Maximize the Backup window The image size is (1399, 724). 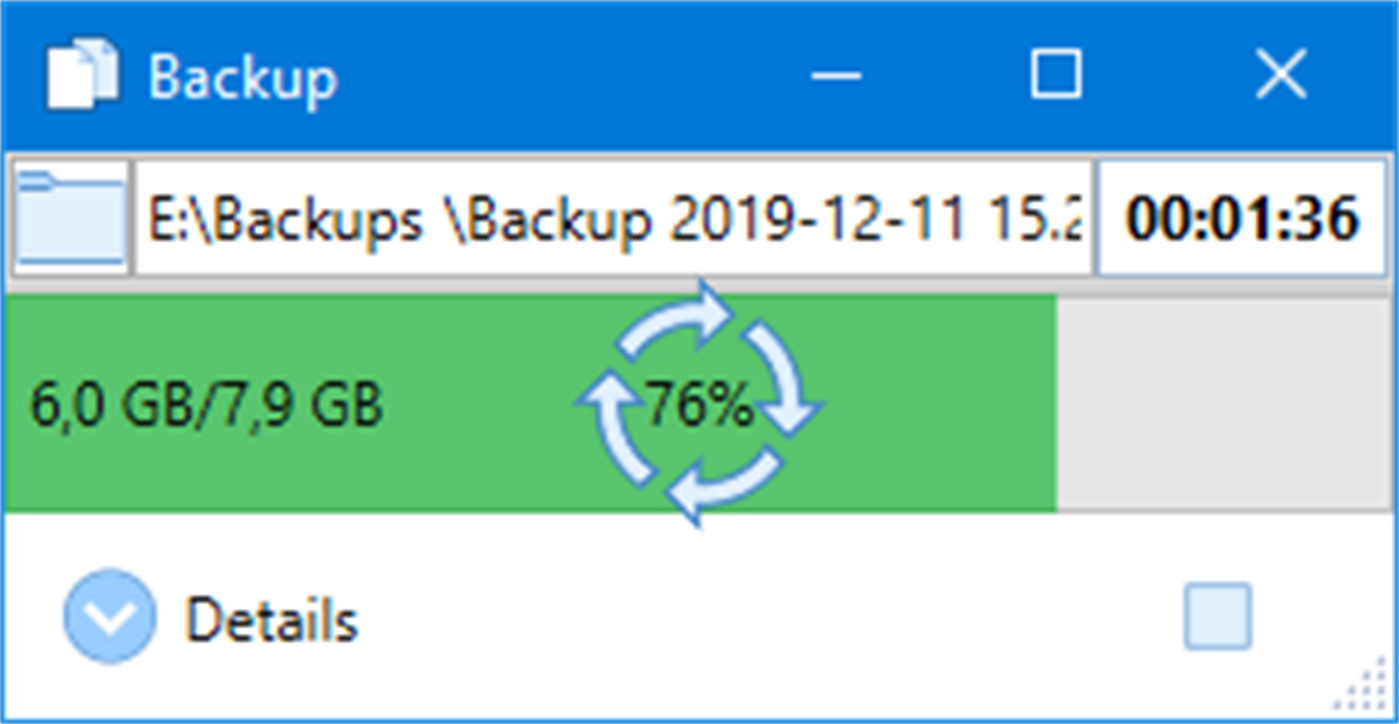click(x=1056, y=75)
